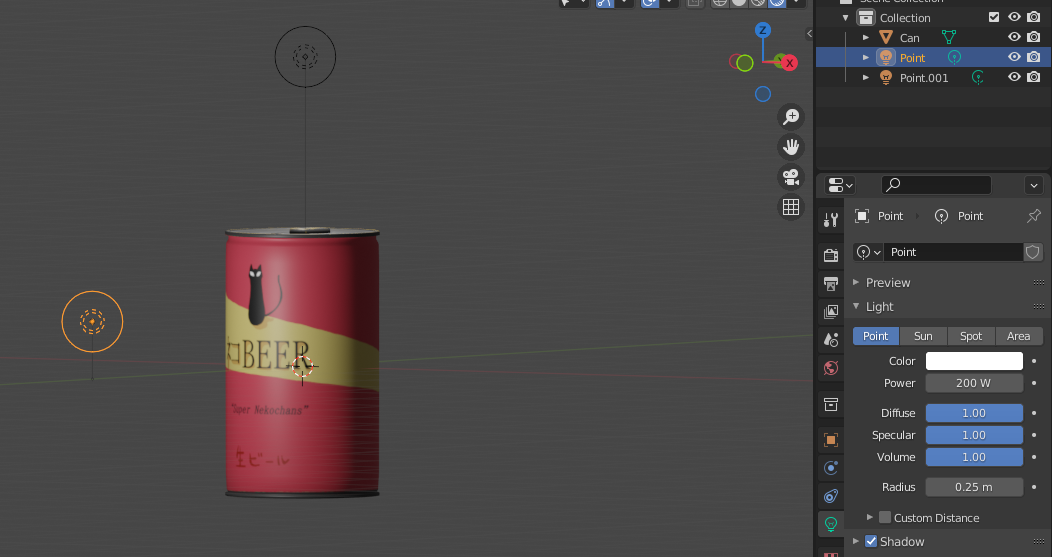Expand the Shadow panel
The height and width of the screenshot is (557, 1052).
click(x=856, y=541)
